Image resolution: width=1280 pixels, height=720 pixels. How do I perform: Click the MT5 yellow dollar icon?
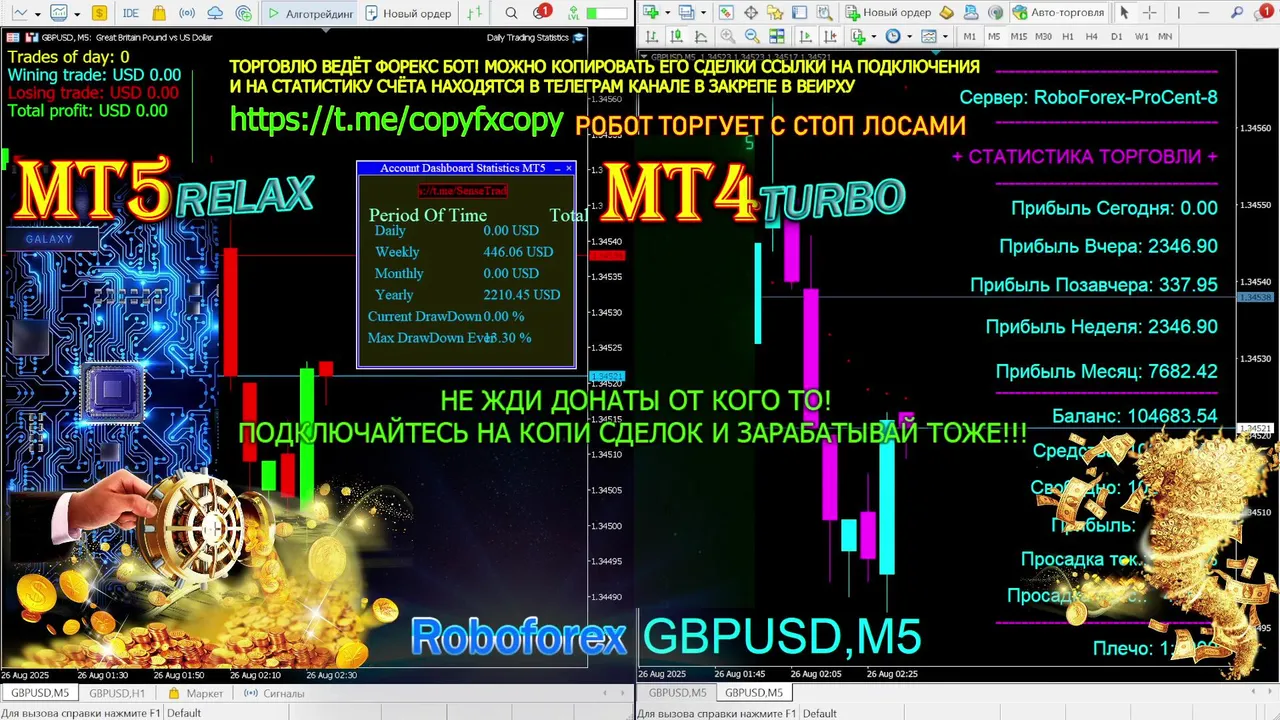tap(99, 13)
